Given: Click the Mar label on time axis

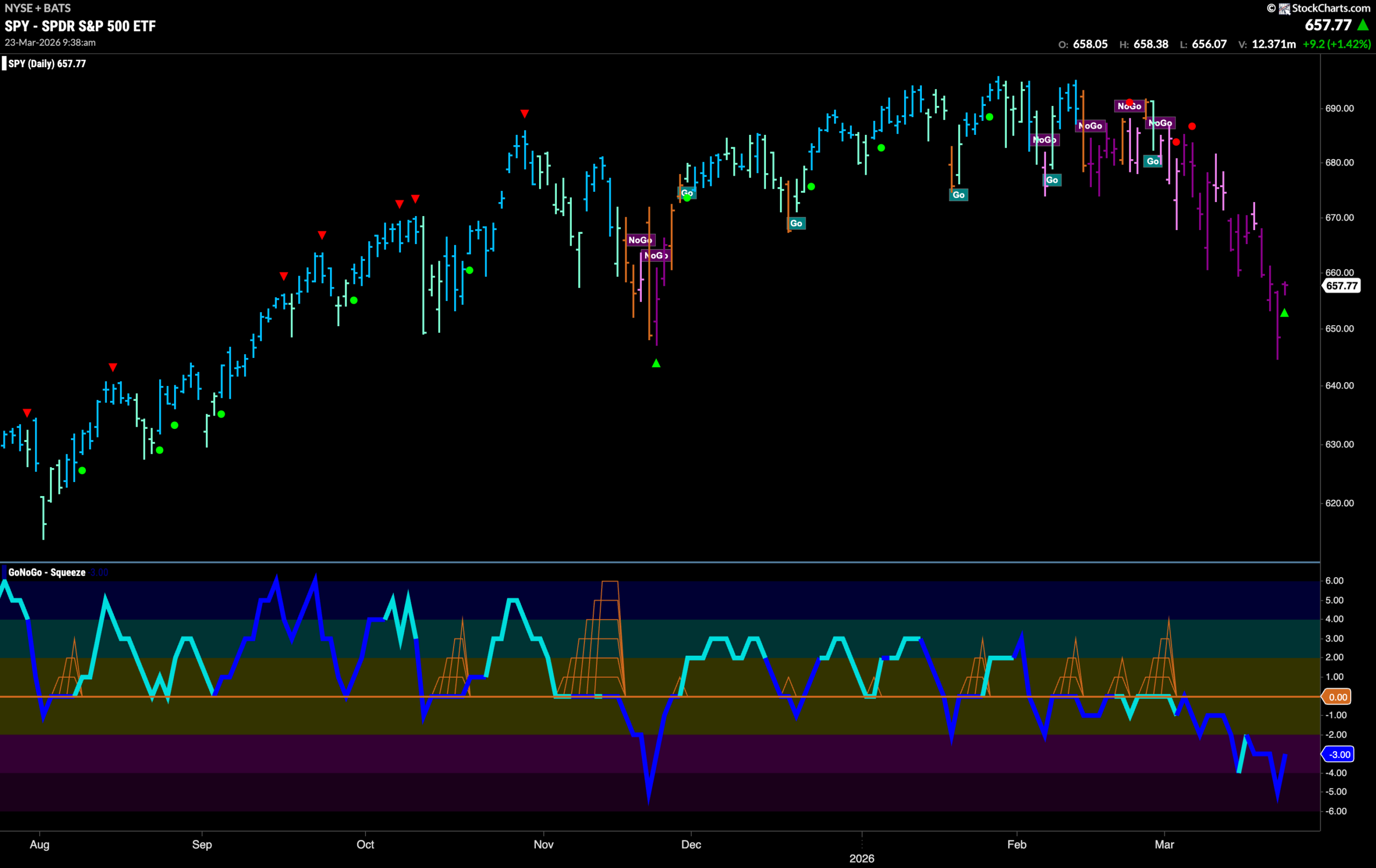Looking at the screenshot, I should click(x=1164, y=844).
